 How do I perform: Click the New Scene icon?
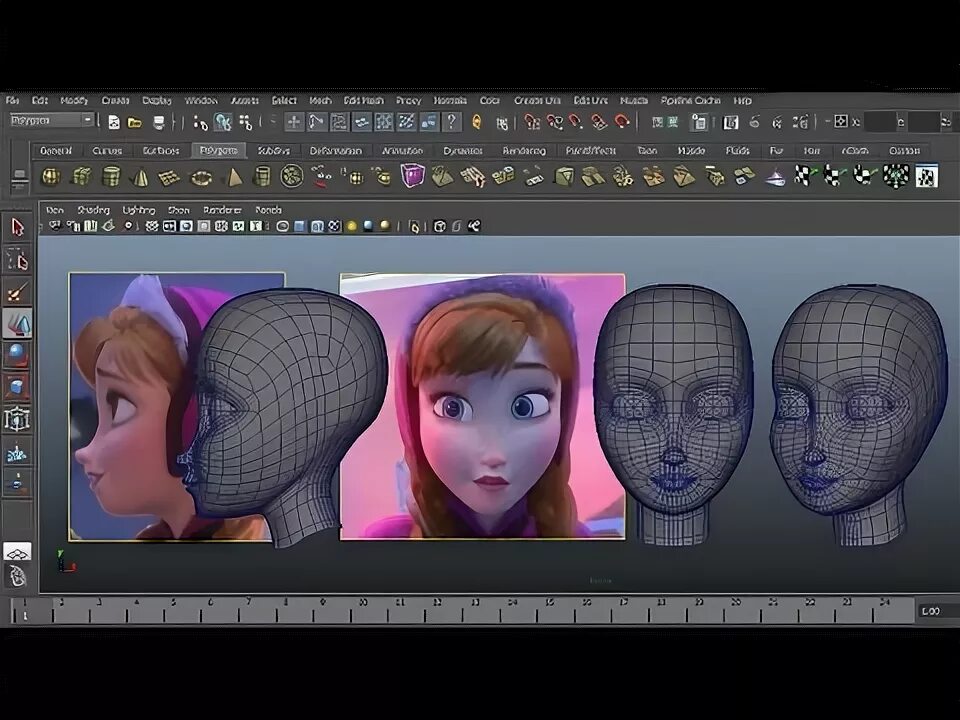pyautogui.click(x=114, y=122)
